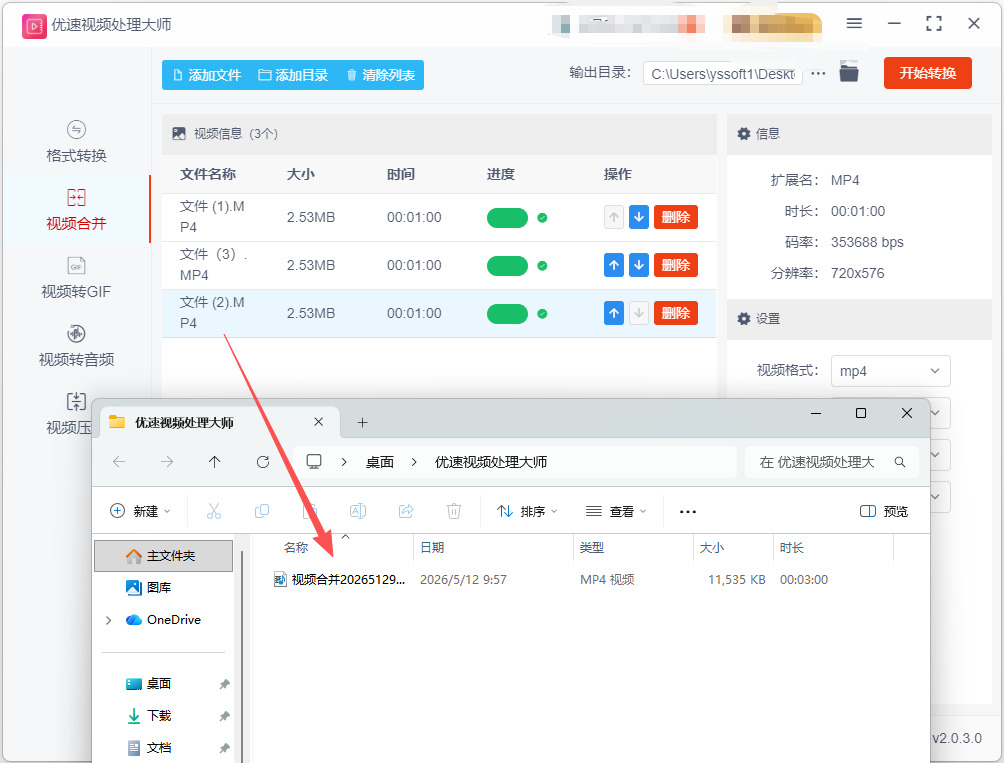1004x763 pixels.
Task: Click 添加文件 to add files
Action: [207, 75]
